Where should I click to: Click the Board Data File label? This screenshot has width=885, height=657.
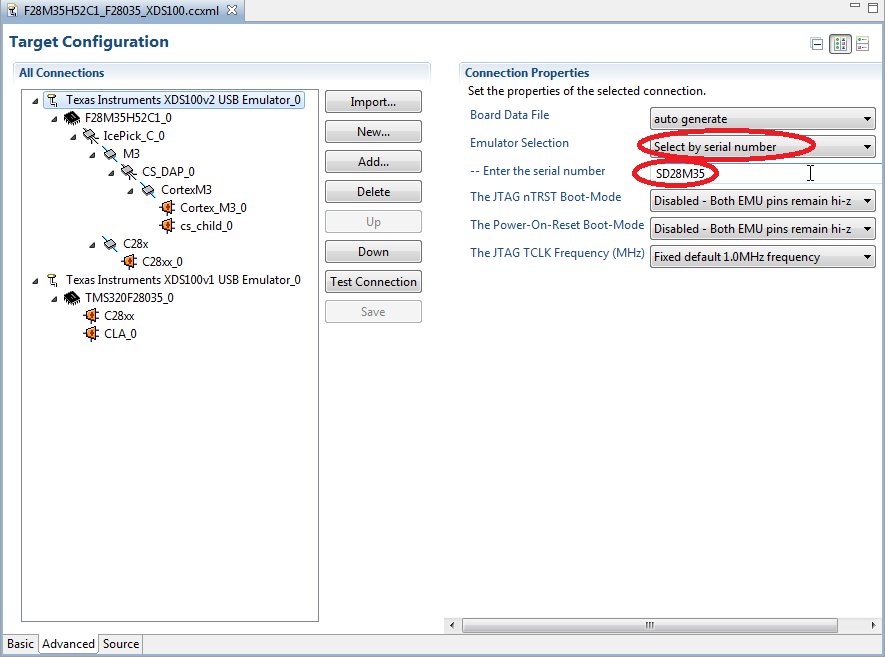pyautogui.click(x=510, y=115)
